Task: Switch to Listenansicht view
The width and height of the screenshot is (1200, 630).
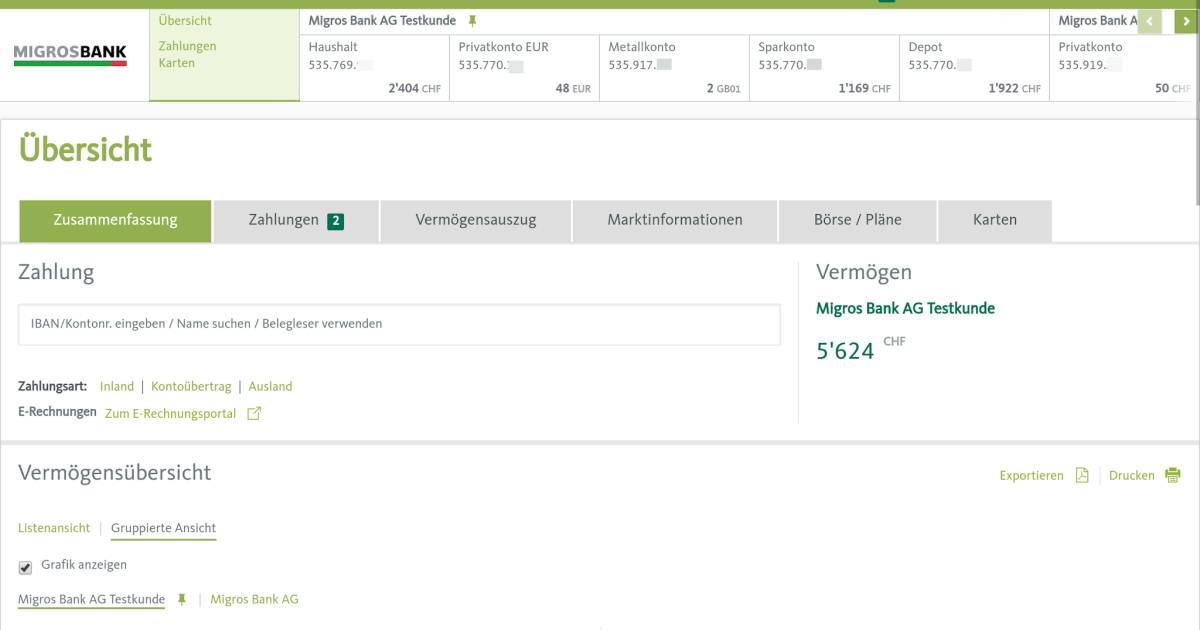Action: point(53,527)
